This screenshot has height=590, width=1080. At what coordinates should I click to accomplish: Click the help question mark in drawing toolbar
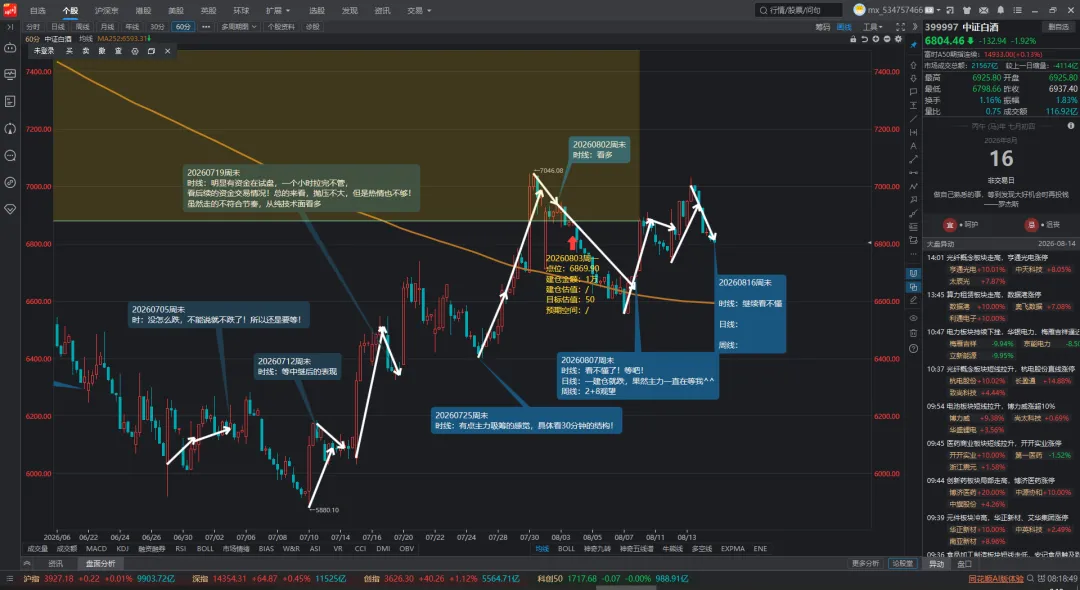pyautogui.click(x=913, y=348)
